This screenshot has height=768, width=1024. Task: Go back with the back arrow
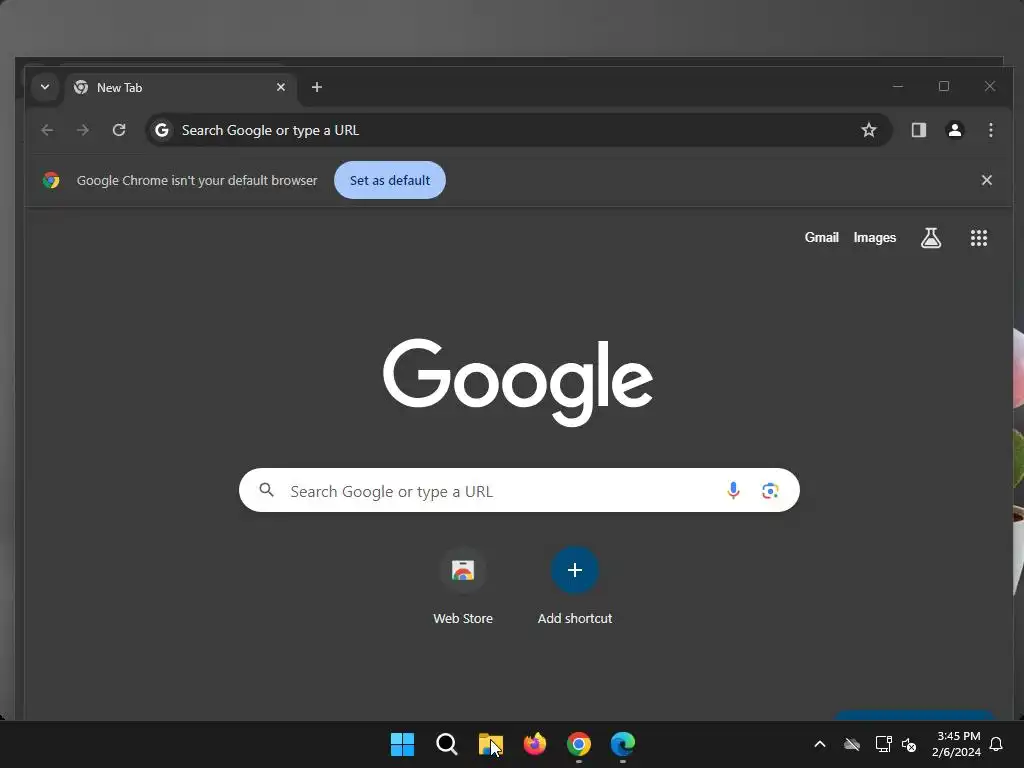[47, 130]
